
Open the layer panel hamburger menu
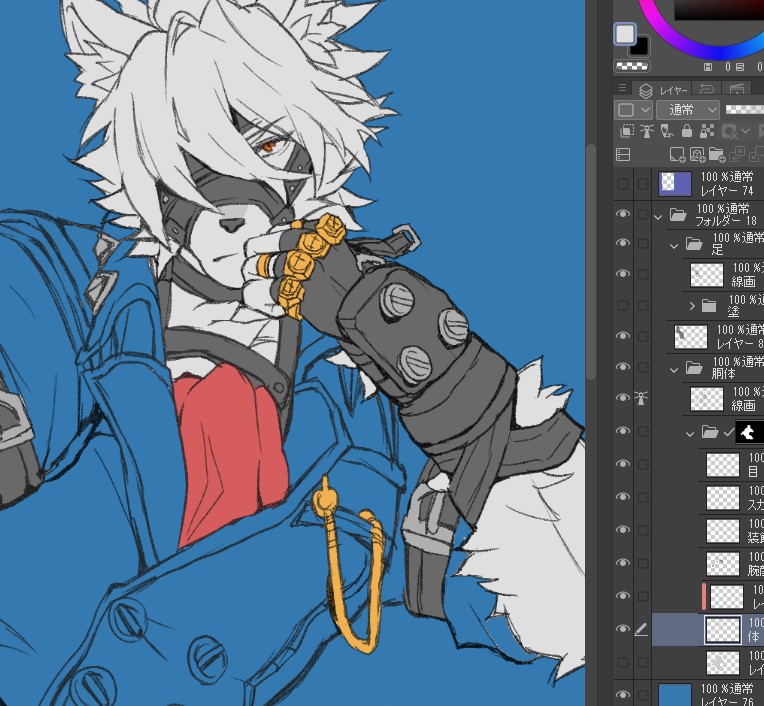tap(622, 88)
